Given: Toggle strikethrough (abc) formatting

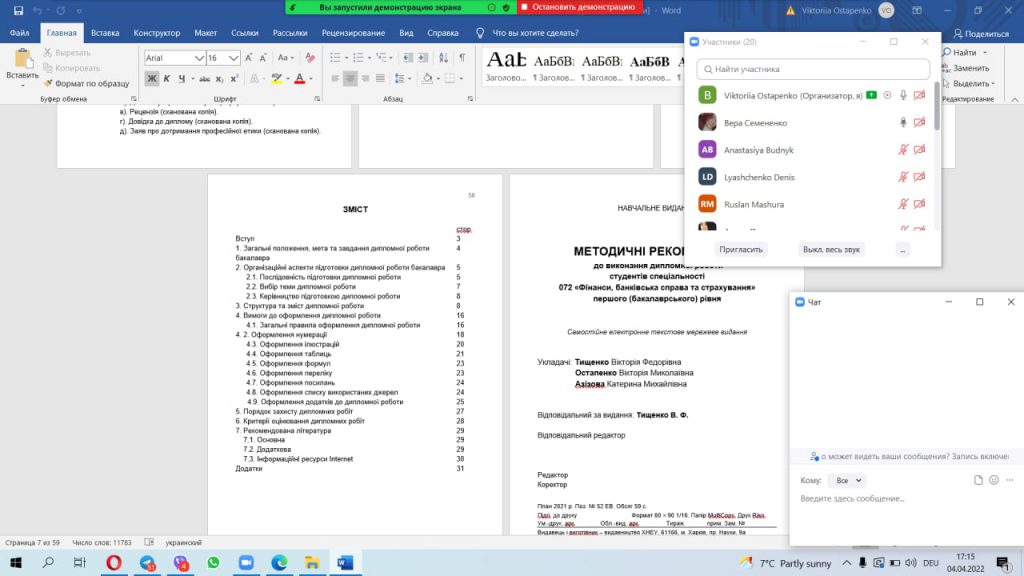Looking at the screenshot, I should tap(204, 79).
